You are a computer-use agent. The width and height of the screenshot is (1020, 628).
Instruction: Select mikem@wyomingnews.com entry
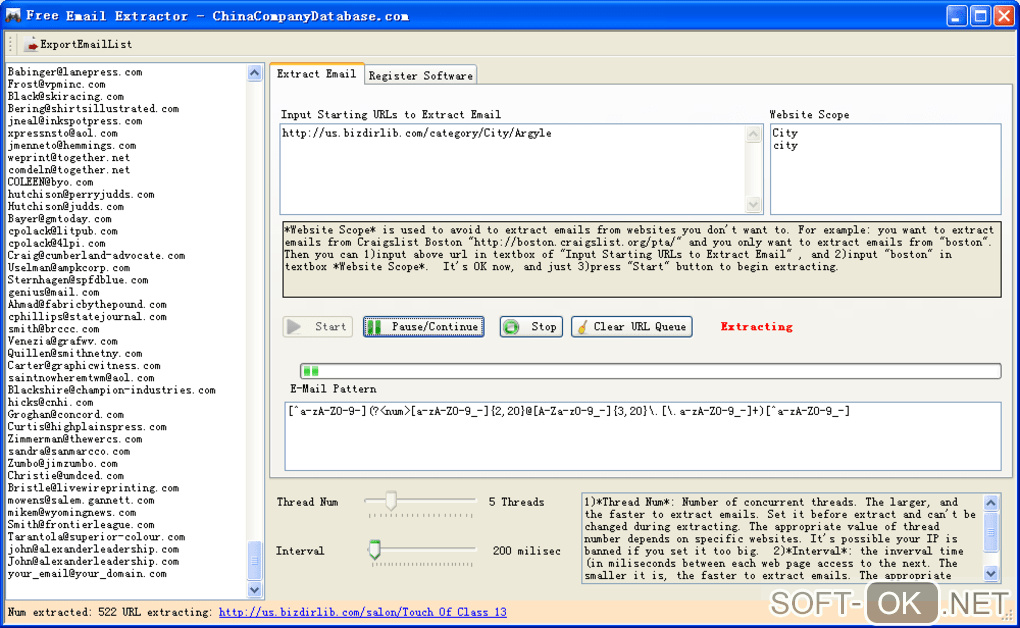pos(72,512)
